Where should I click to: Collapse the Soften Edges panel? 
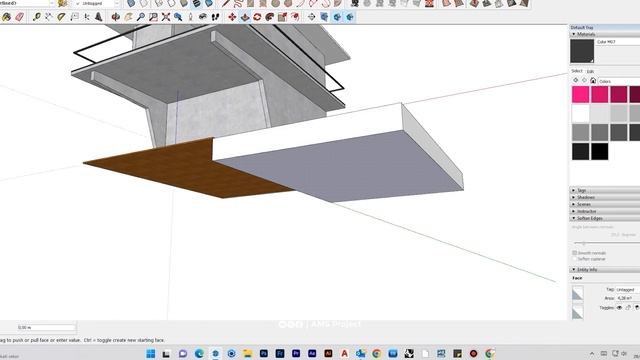click(574, 218)
